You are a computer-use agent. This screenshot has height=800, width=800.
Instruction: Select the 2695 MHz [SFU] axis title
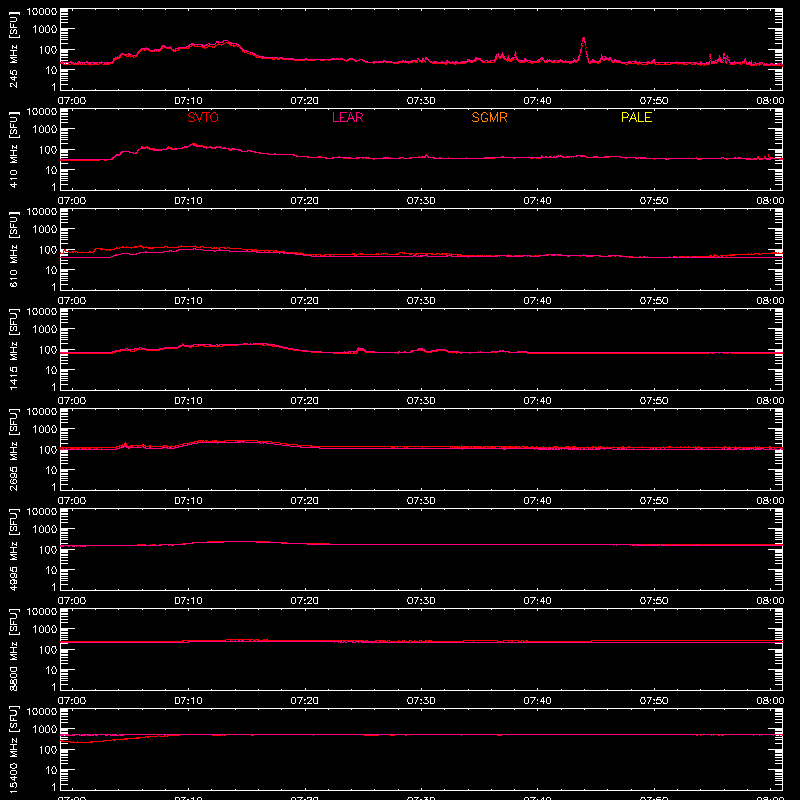[x=13, y=450]
